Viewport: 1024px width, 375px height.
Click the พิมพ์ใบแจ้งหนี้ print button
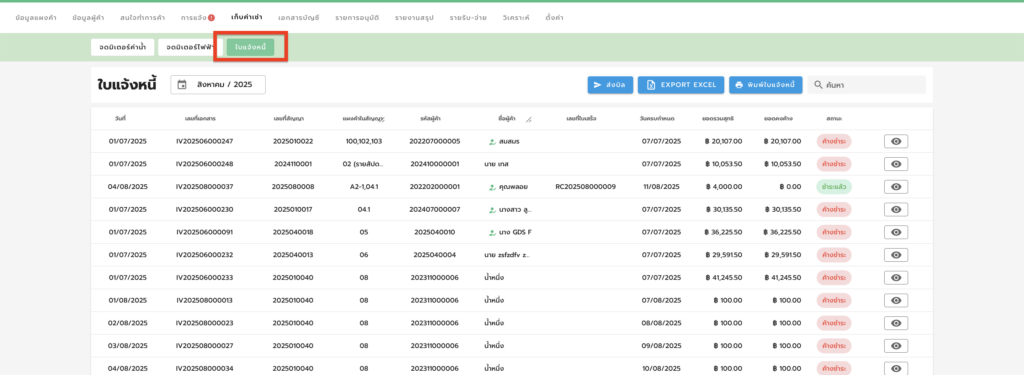click(765, 85)
